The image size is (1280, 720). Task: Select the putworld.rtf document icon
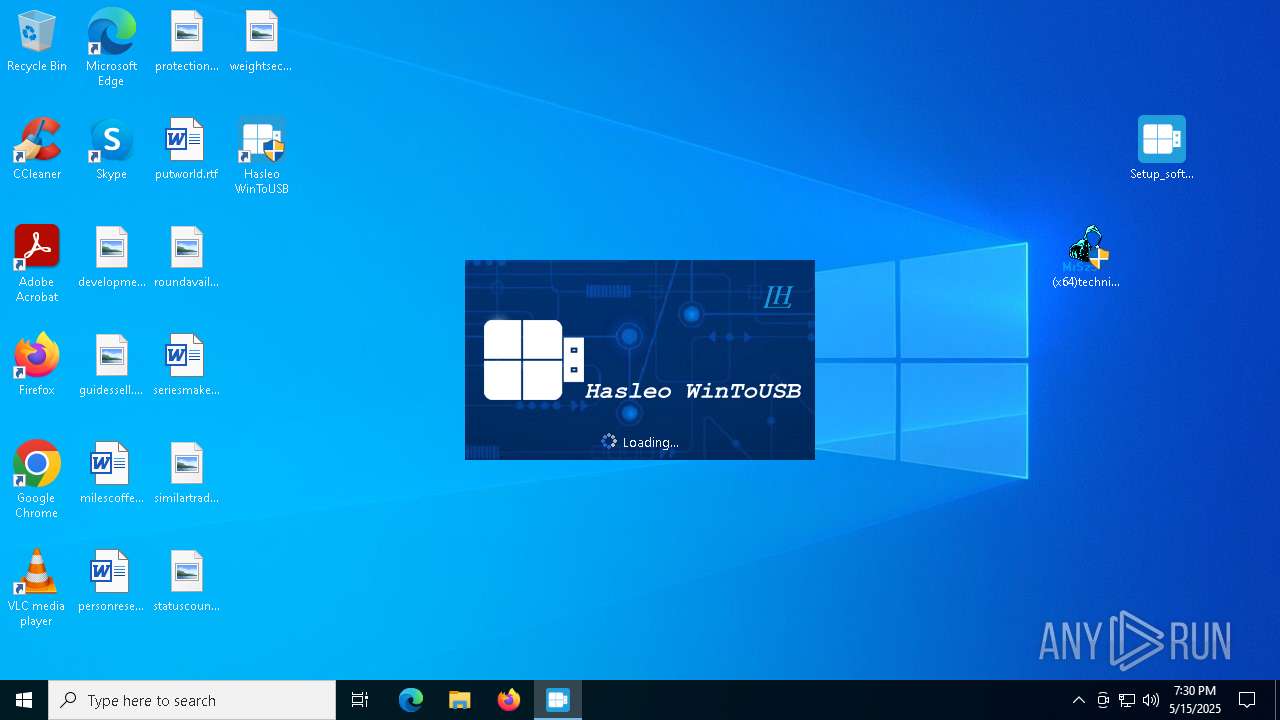(x=186, y=150)
